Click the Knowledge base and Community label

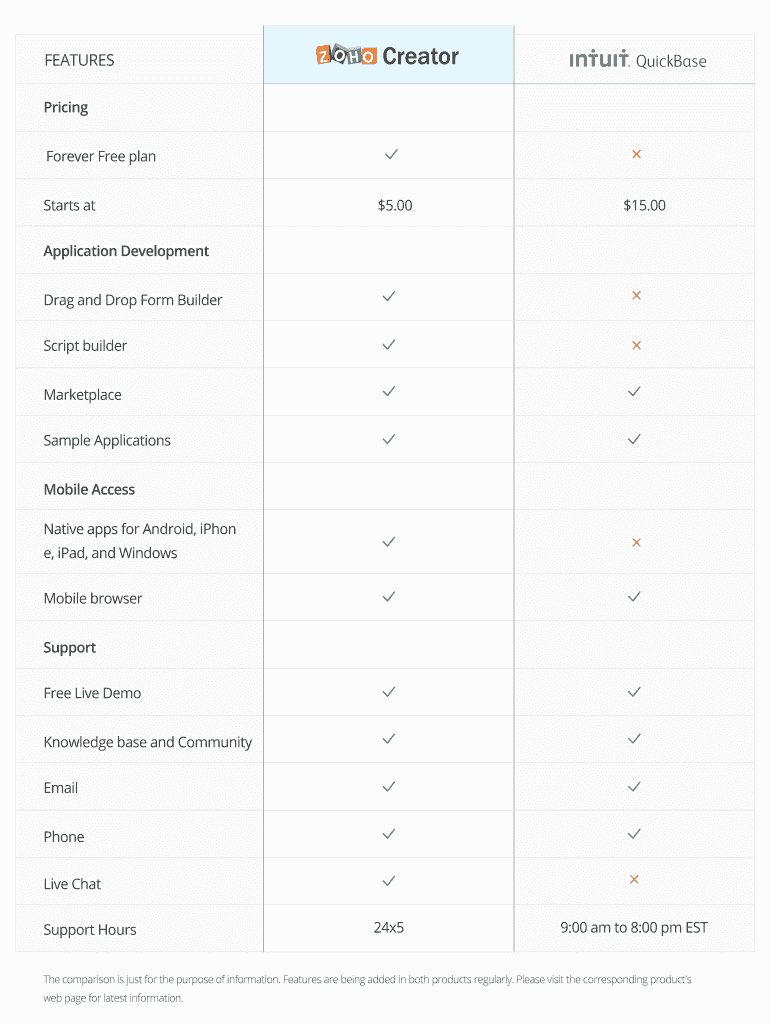tap(147, 742)
